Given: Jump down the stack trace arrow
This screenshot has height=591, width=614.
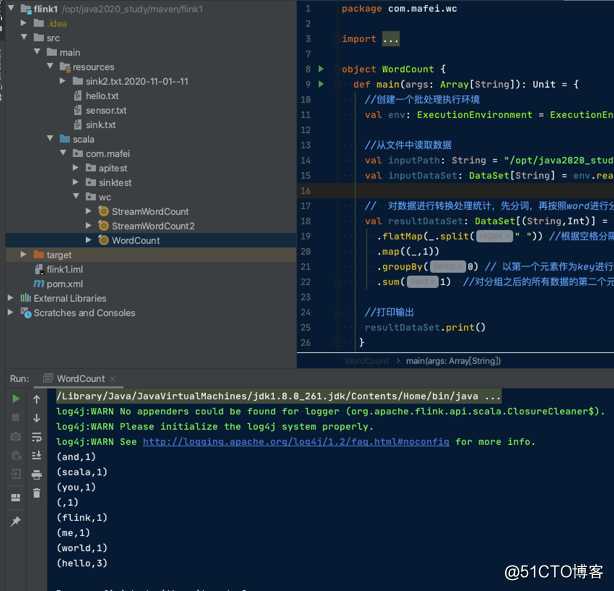Looking at the screenshot, I should pyautogui.click(x=36, y=418).
